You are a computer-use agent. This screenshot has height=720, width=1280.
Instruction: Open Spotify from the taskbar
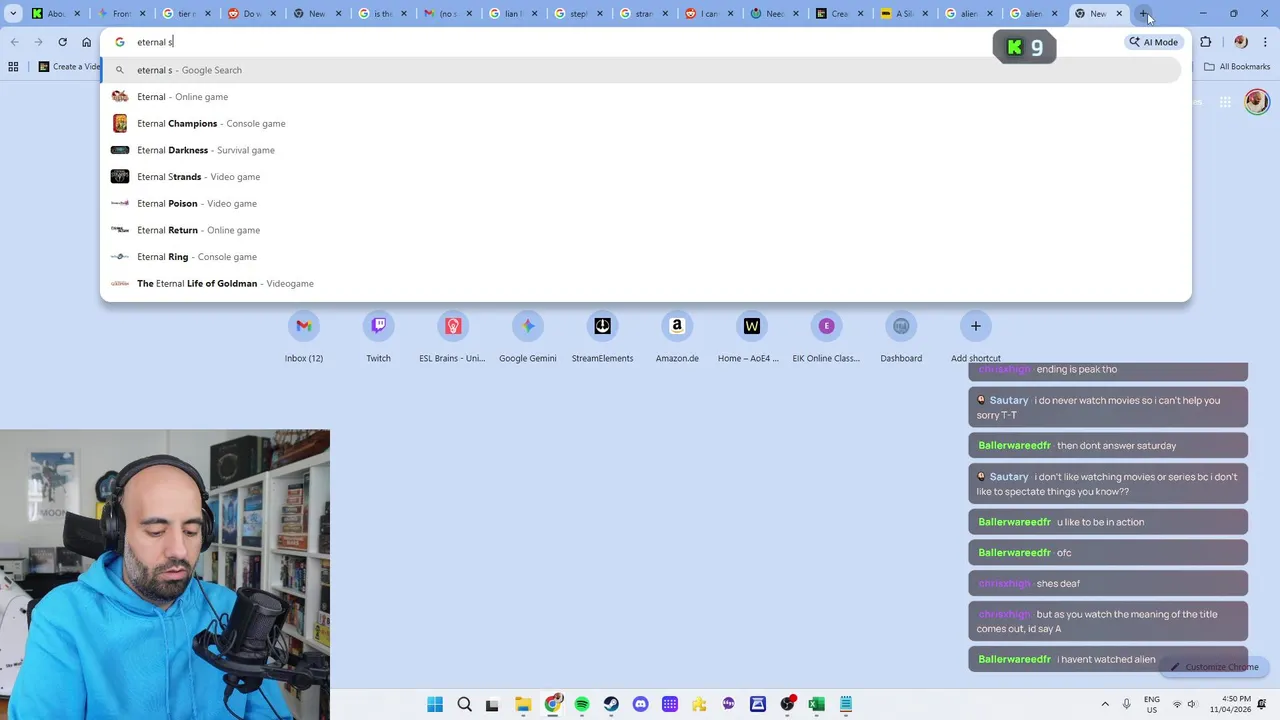[x=582, y=704]
